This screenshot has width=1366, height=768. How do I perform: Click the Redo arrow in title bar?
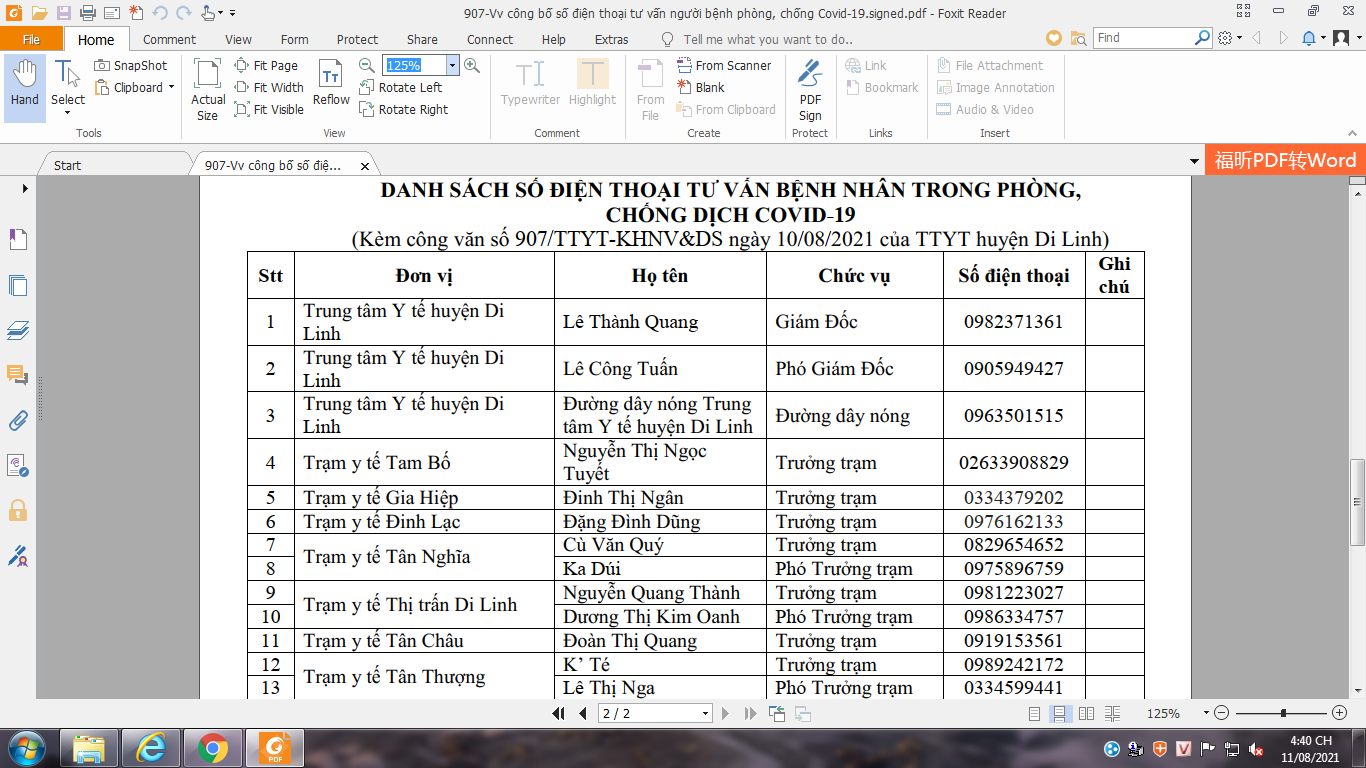(183, 13)
